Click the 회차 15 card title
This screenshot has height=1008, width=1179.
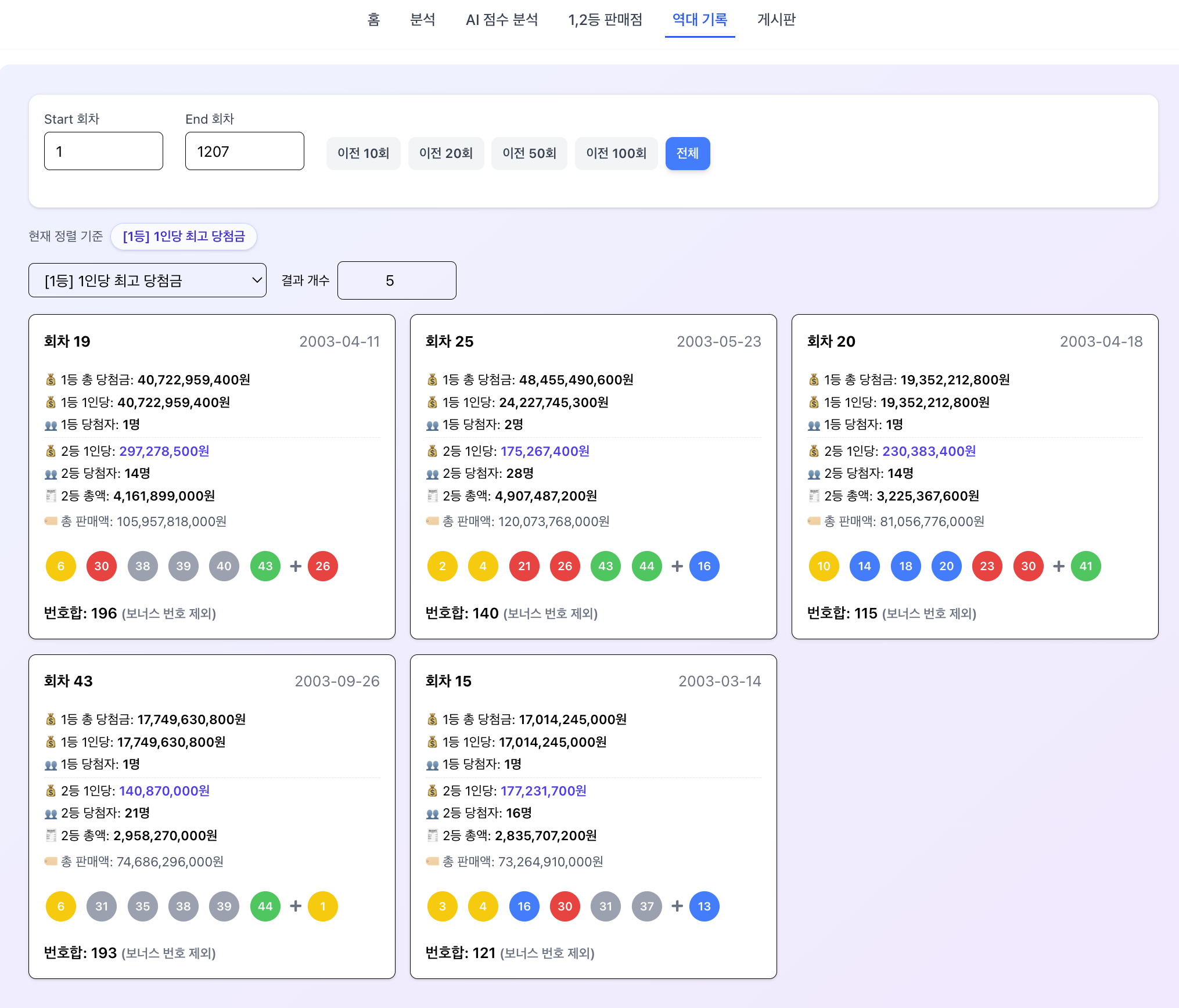click(x=448, y=681)
